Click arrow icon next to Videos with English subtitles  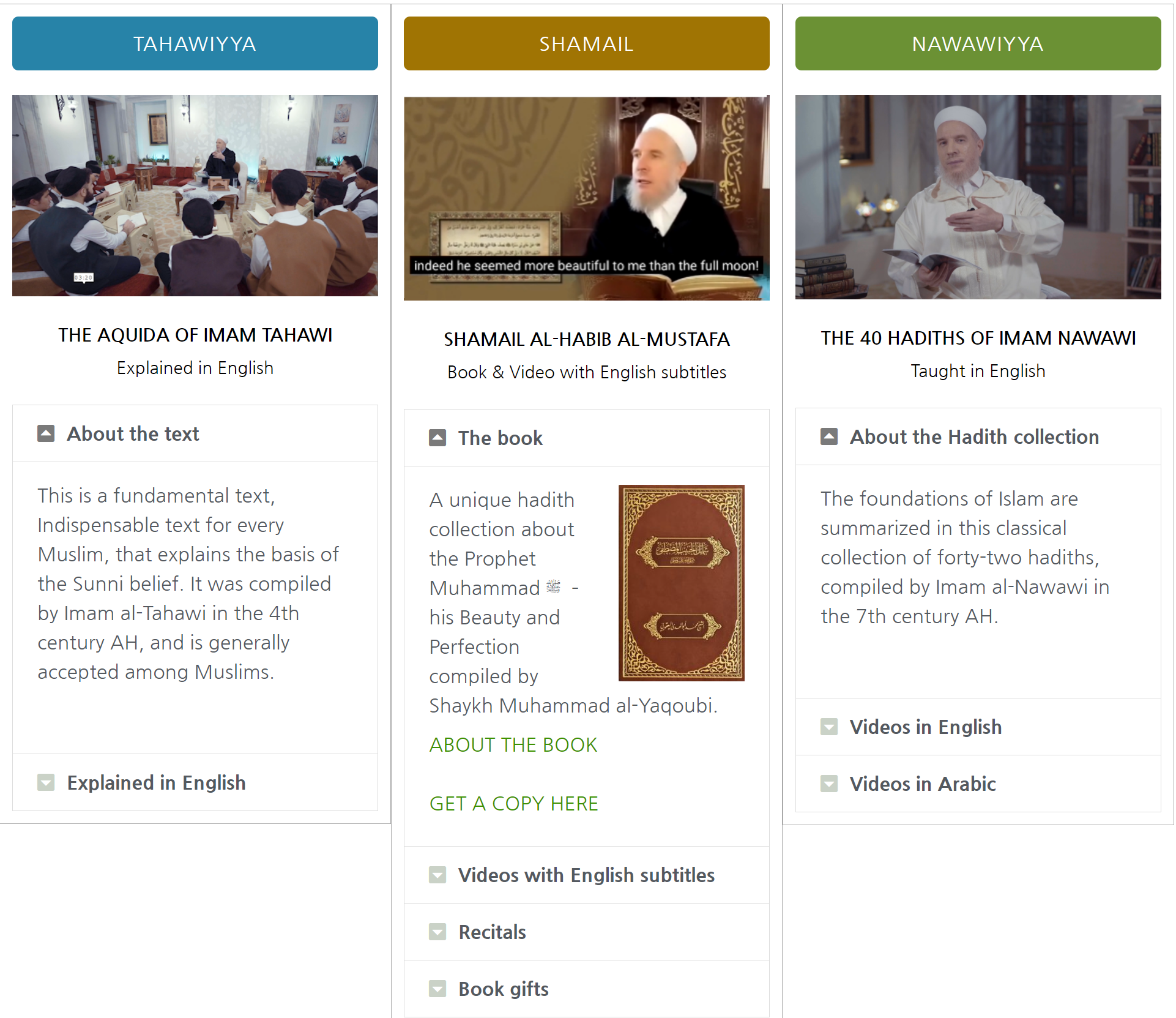[437, 875]
